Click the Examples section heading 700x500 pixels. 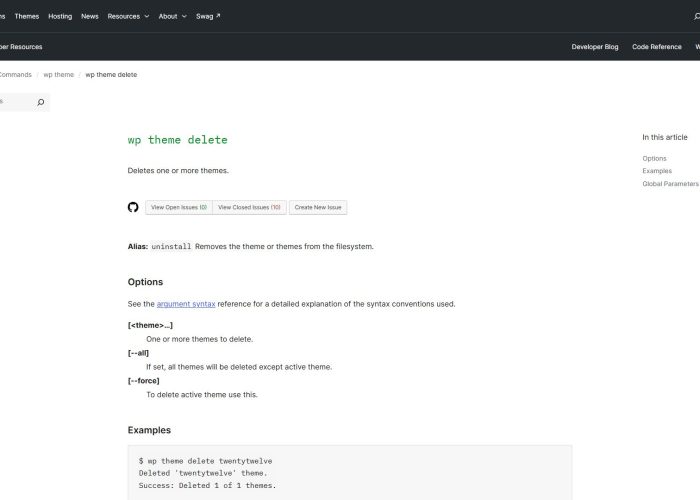[x=149, y=430]
